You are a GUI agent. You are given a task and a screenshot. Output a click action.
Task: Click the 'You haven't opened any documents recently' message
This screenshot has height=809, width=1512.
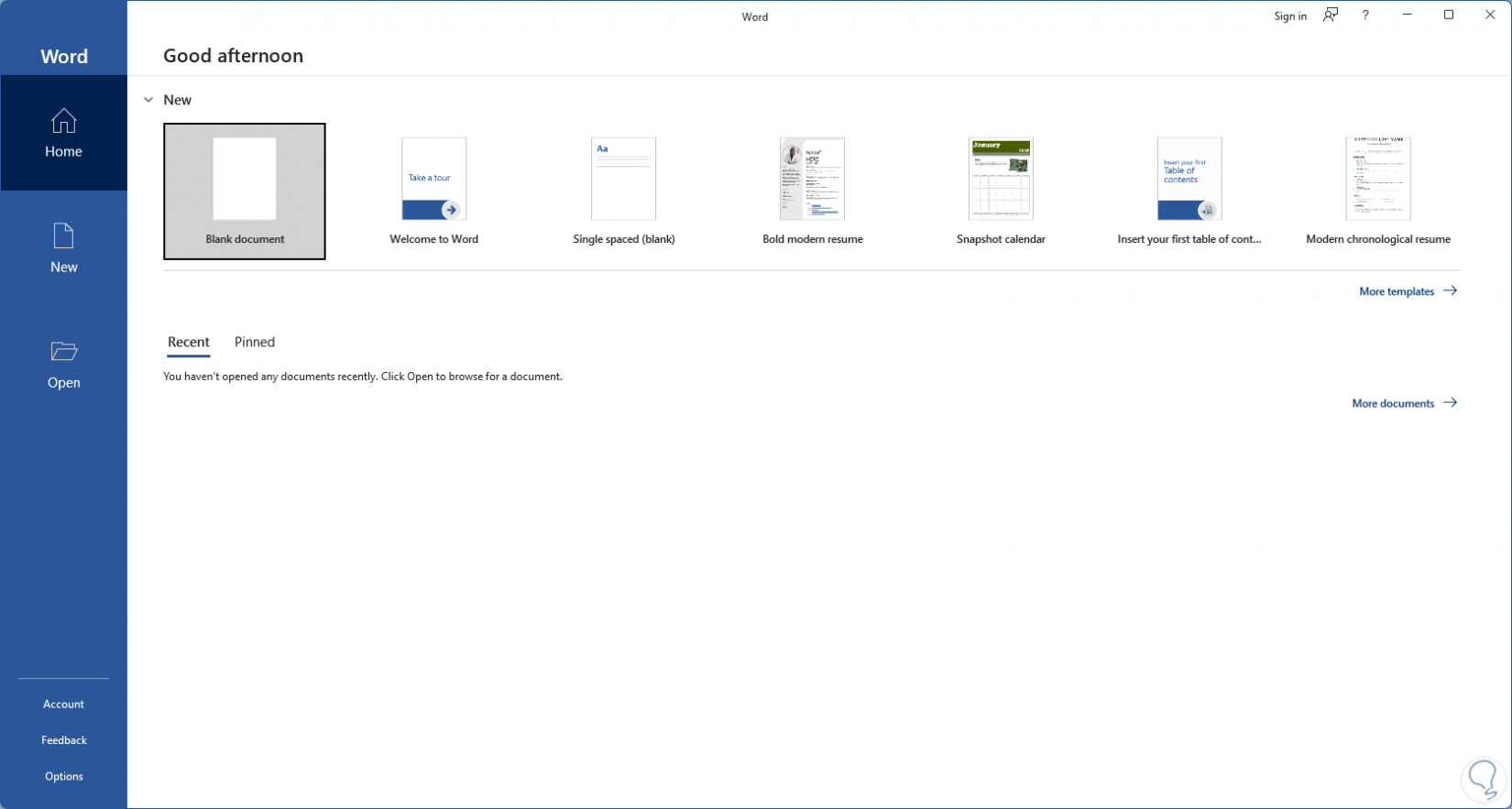coord(363,377)
